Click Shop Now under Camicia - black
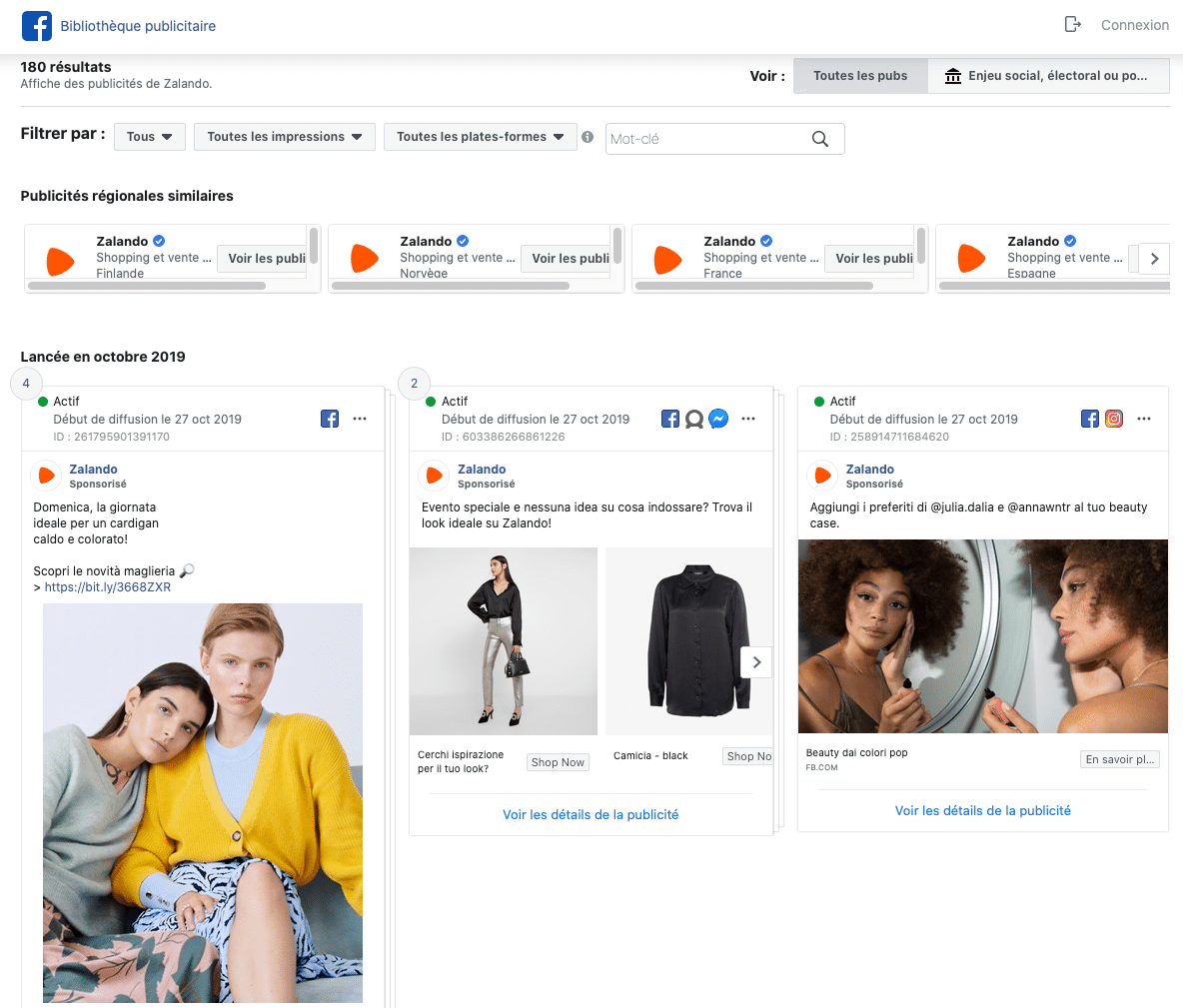Screen dimensions: 1183x1008 (747, 756)
